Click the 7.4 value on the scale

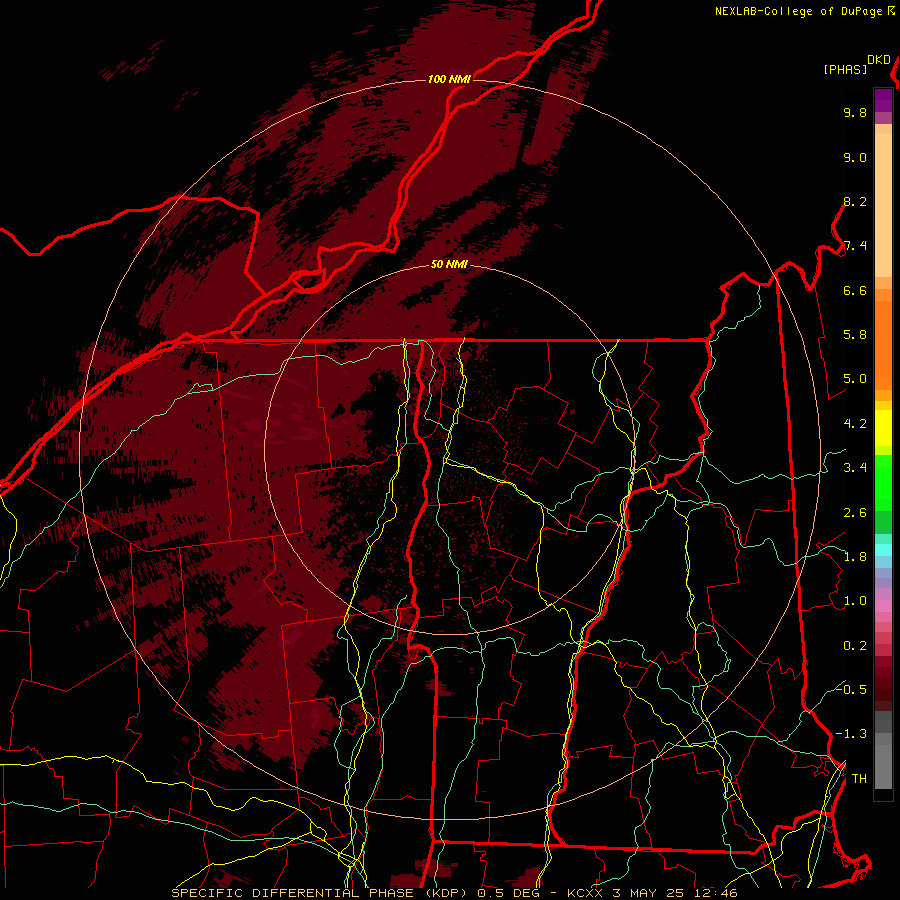coord(855,246)
